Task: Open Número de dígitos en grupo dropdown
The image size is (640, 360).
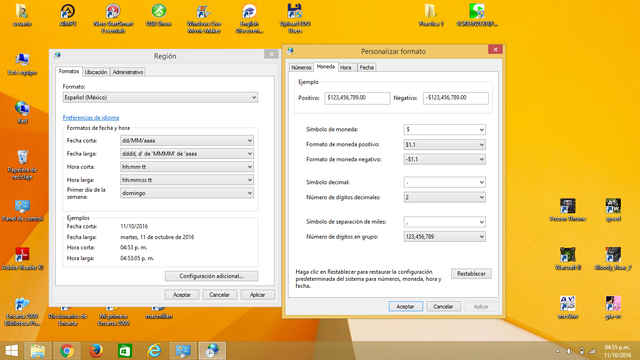Action: tap(444, 237)
